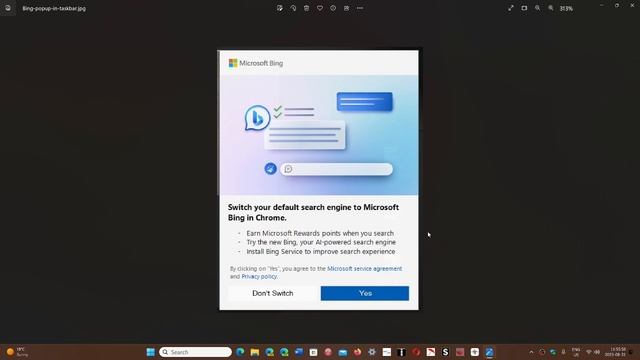Mark the photo as favorite with the heart icon

tap(320, 8)
